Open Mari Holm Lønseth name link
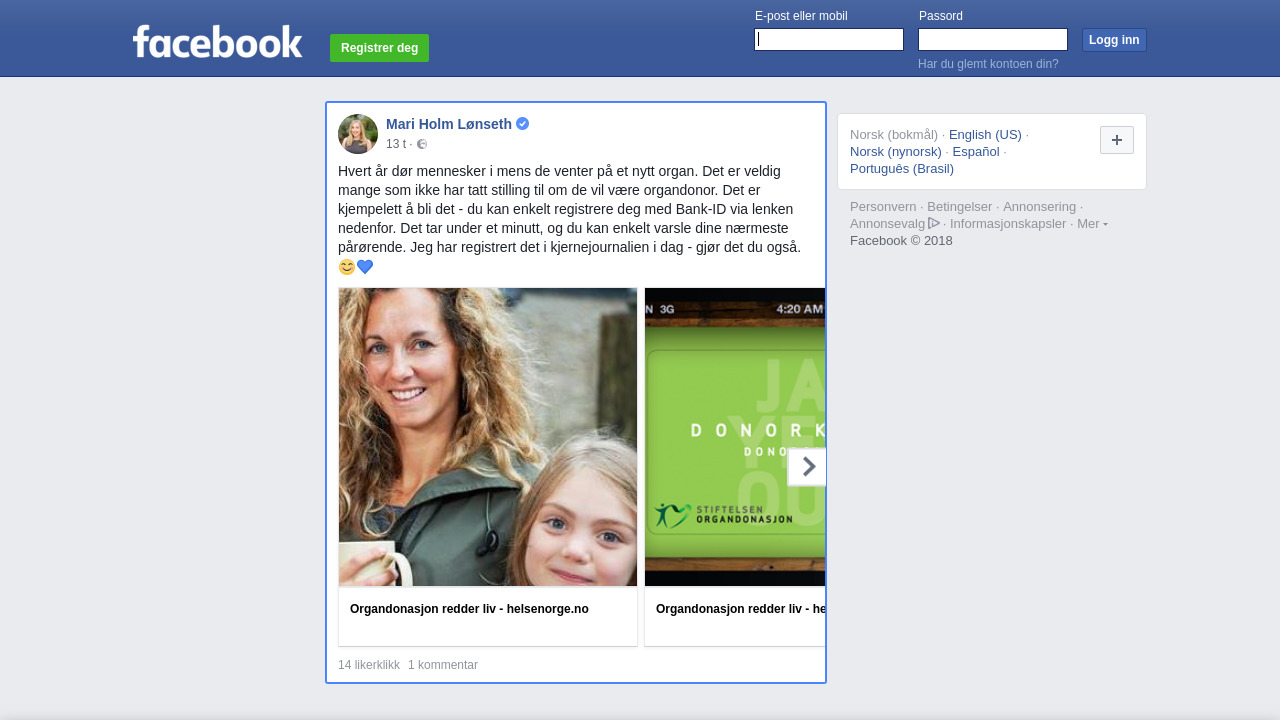Screen dimensions: 1280x720 [x=449, y=124]
